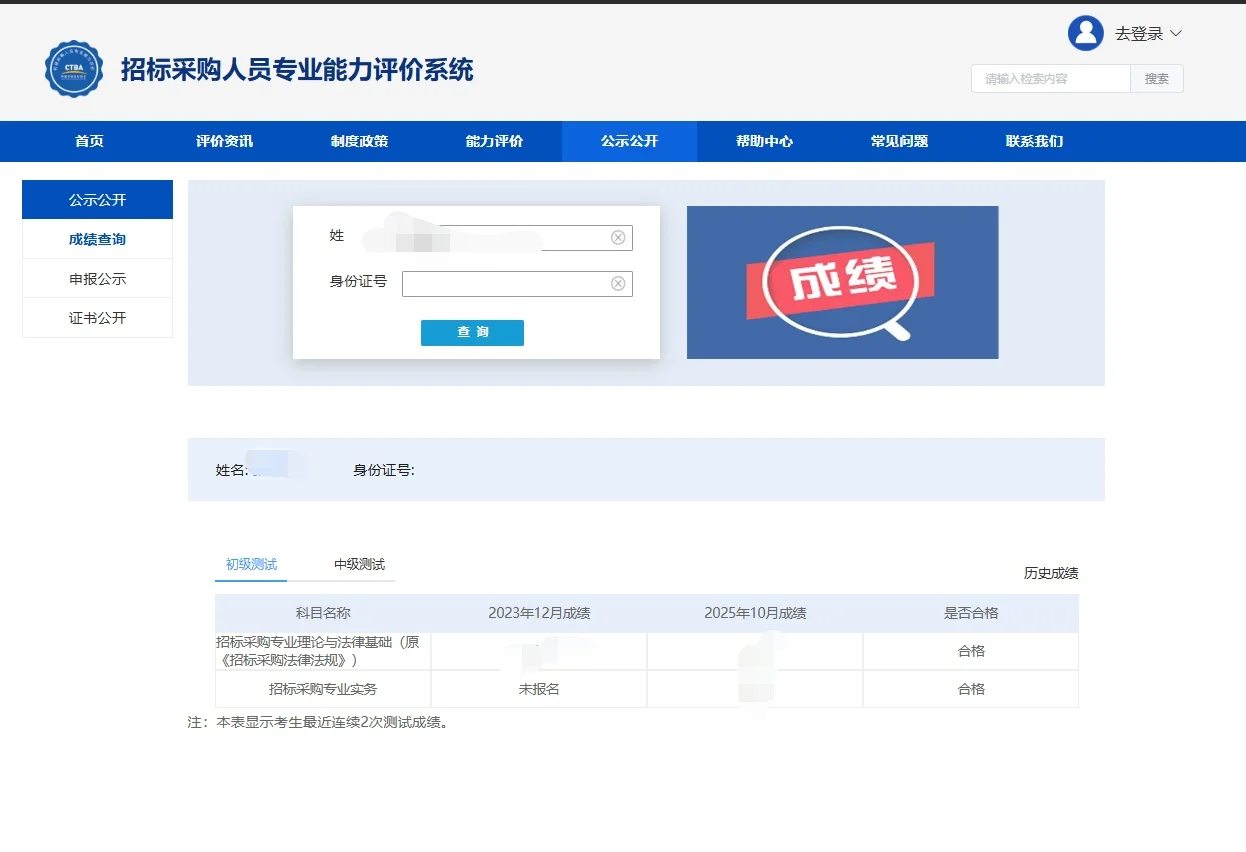This screenshot has width=1246, height=852.
Task: Clear the 姓 name input field
Action: pos(620,237)
